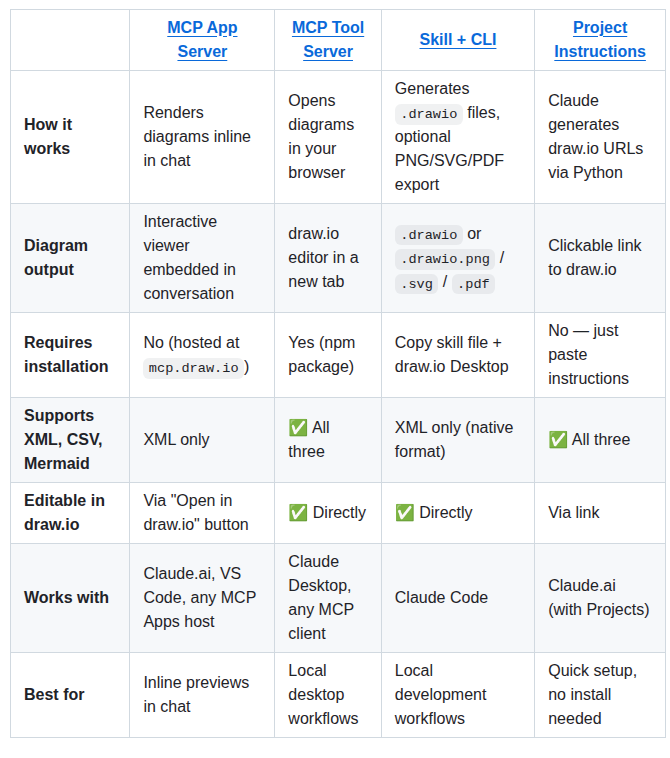Click the "Claude Code" table cell
The height and width of the screenshot is (758, 670).
click(441, 598)
